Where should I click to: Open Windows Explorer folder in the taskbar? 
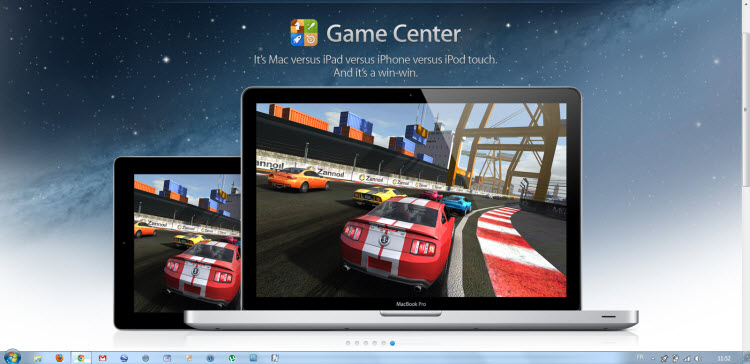(x=38, y=358)
